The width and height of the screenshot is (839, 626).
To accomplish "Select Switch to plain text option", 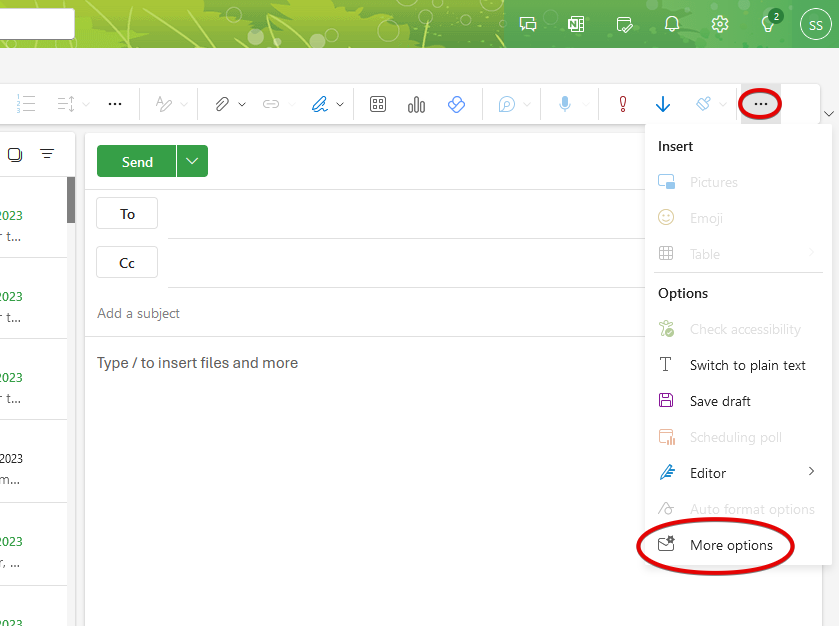I will click(747, 365).
